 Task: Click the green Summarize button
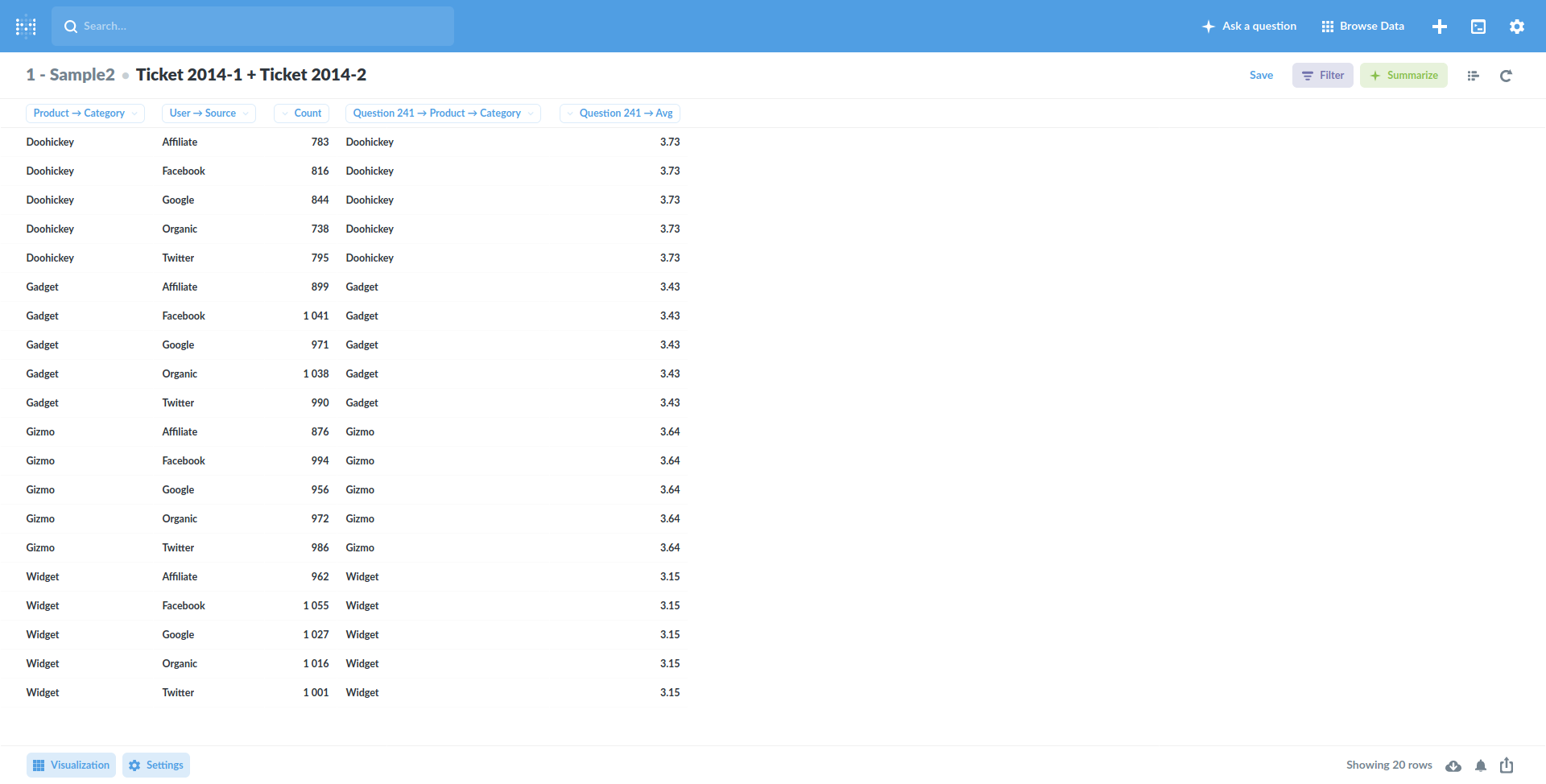(1403, 75)
